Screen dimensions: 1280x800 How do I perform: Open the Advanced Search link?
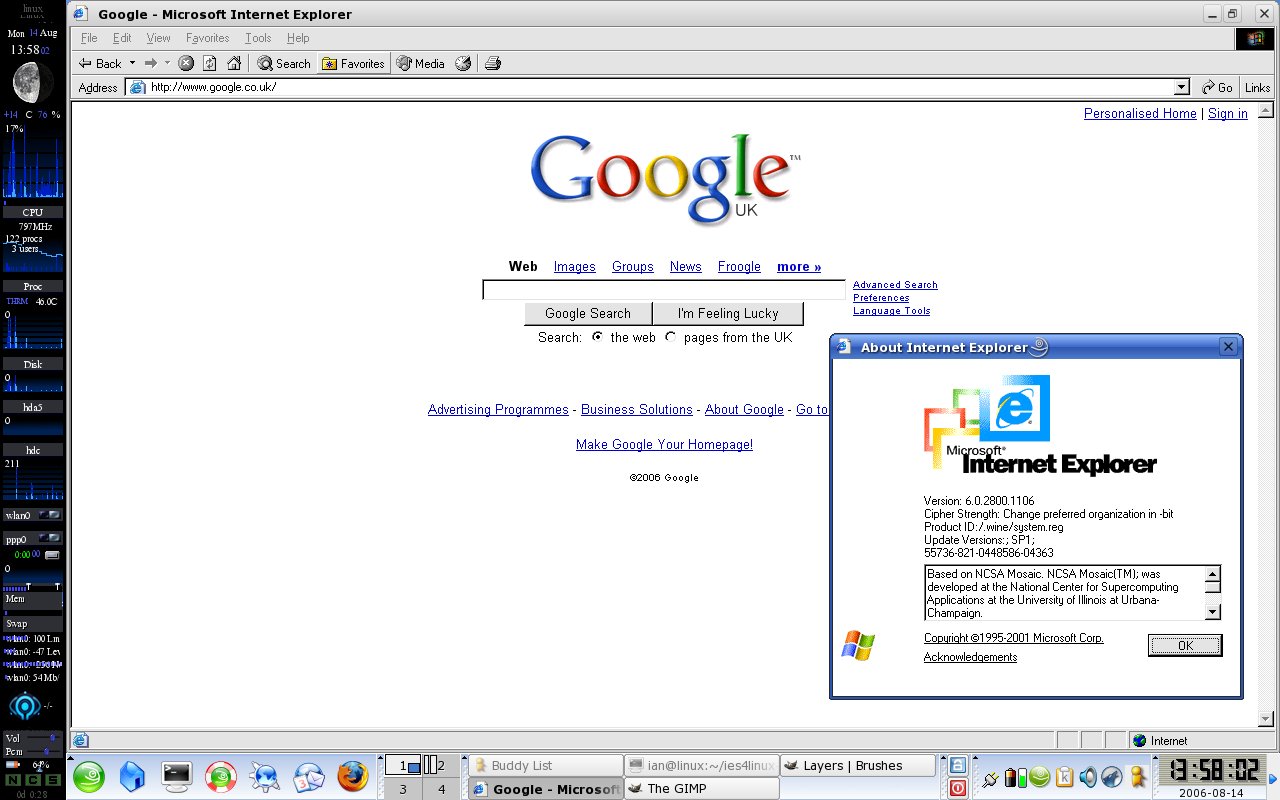point(895,285)
